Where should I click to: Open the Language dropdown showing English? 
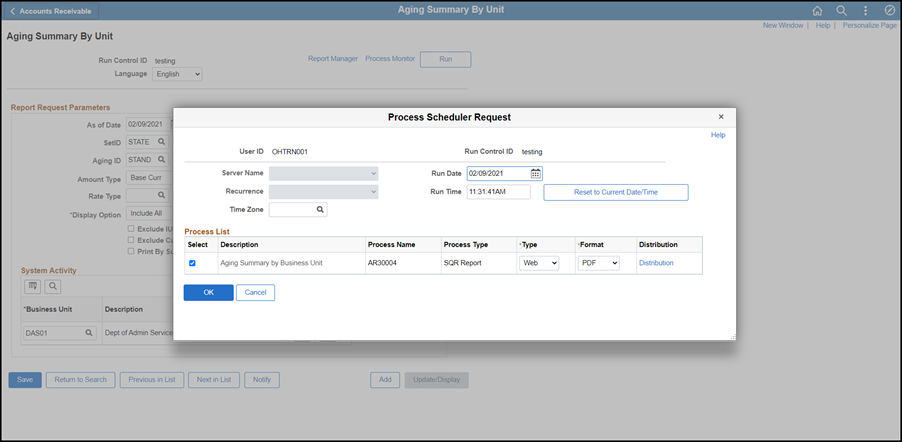click(177, 74)
